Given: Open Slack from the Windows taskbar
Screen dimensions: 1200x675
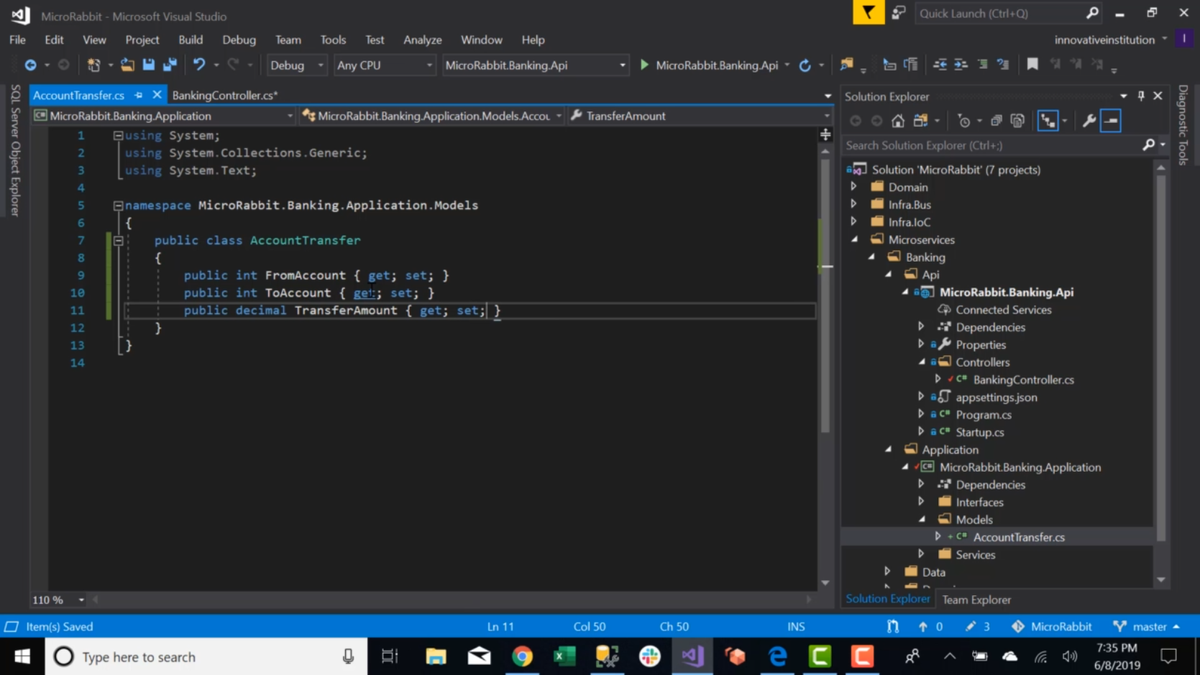Looking at the screenshot, I should point(650,656).
